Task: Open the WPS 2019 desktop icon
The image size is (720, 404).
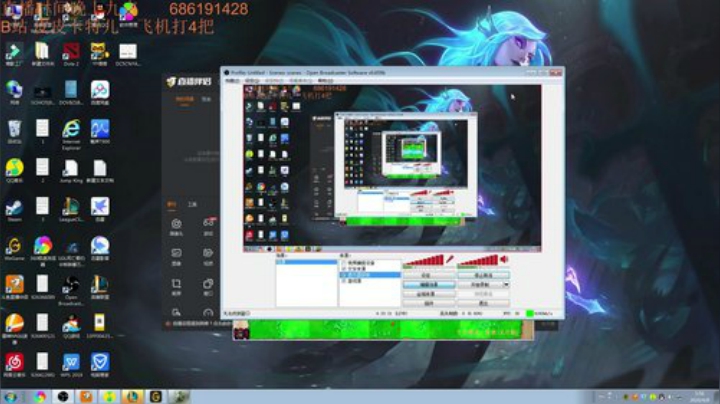Action: (71, 365)
